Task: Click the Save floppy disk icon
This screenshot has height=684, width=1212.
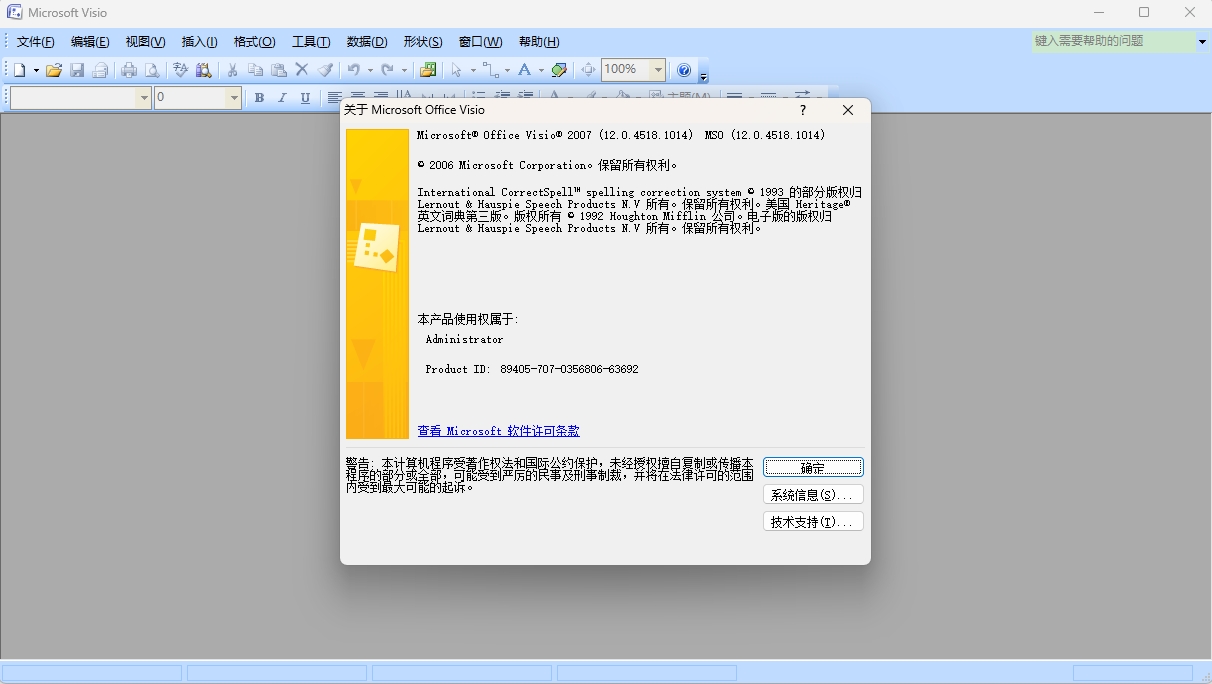Action: pyautogui.click(x=77, y=70)
